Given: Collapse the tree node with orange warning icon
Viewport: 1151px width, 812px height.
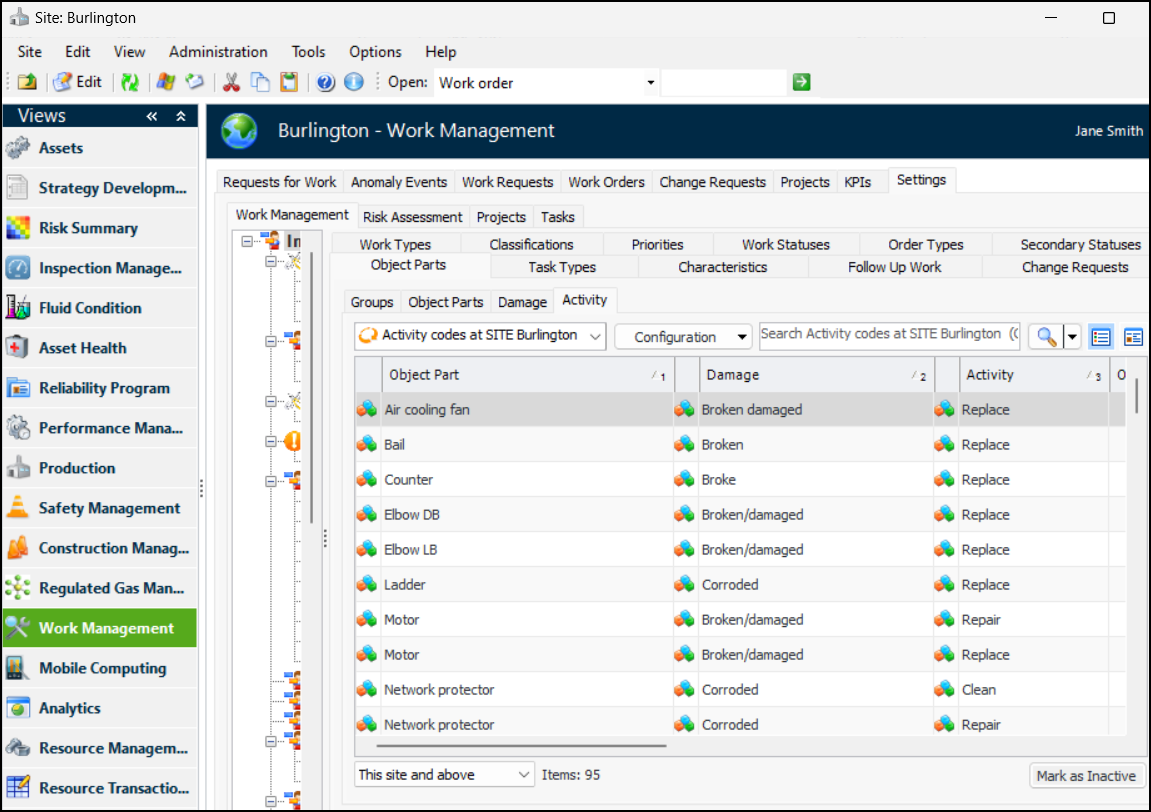Looking at the screenshot, I should click(x=271, y=441).
